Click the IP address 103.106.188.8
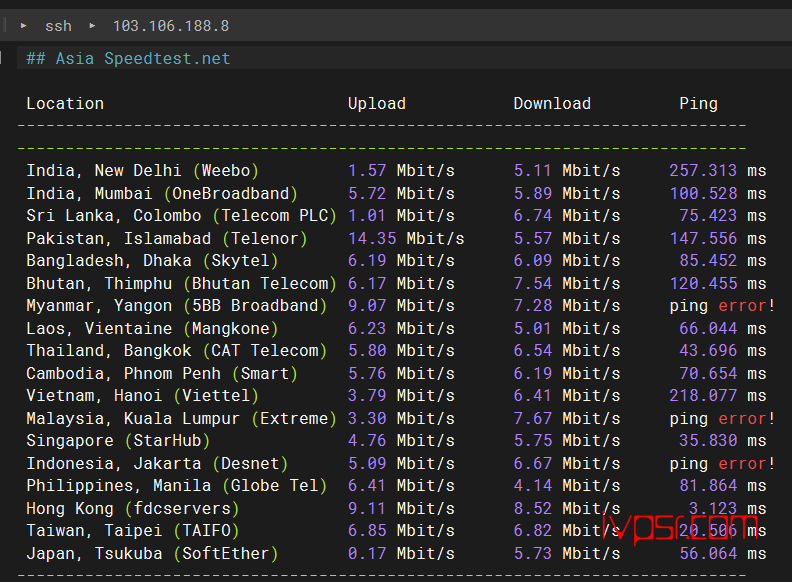 pyautogui.click(x=171, y=26)
